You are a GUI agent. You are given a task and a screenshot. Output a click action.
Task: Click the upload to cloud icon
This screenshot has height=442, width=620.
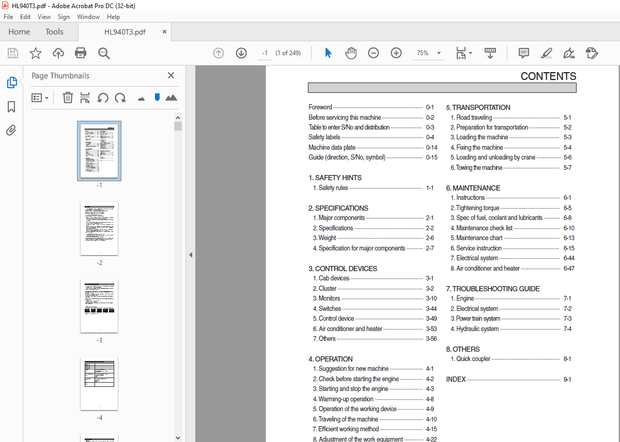coord(58,53)
